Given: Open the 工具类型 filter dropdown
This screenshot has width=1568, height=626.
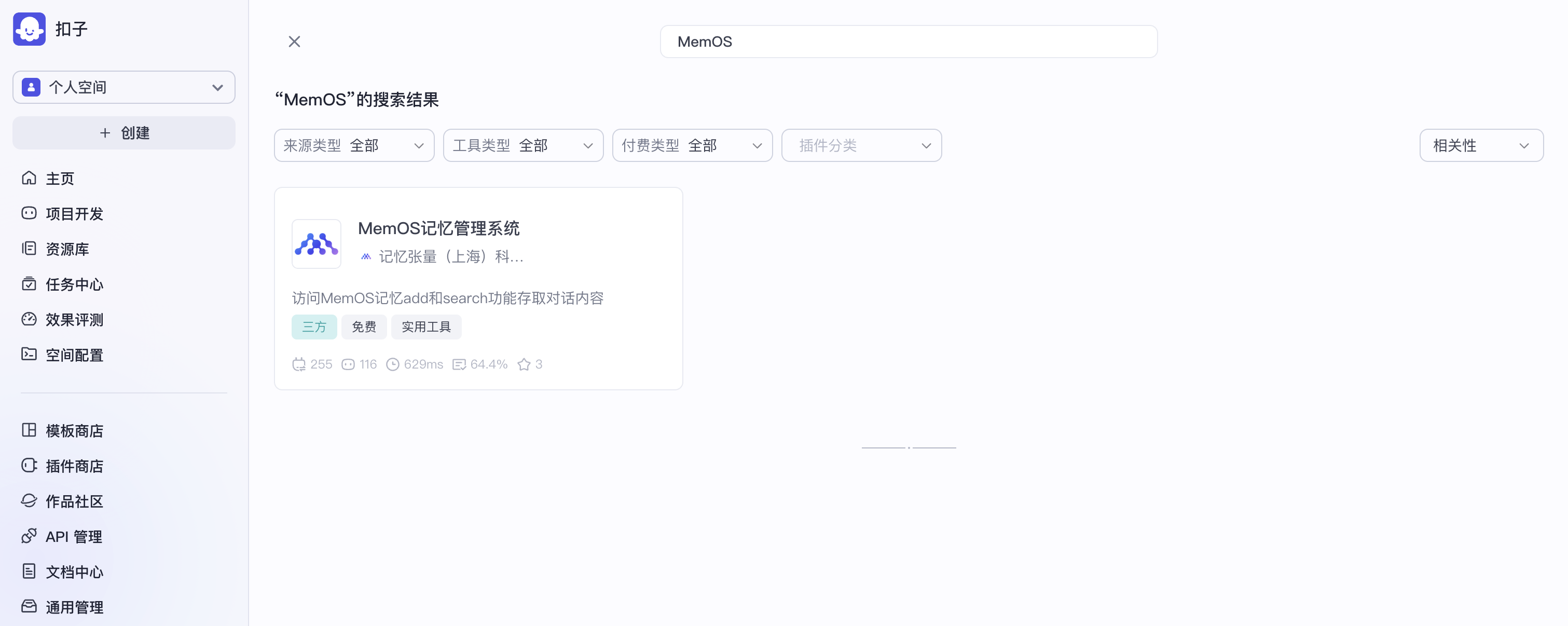Looking at the screenshot, I should (x=523, y=145).
